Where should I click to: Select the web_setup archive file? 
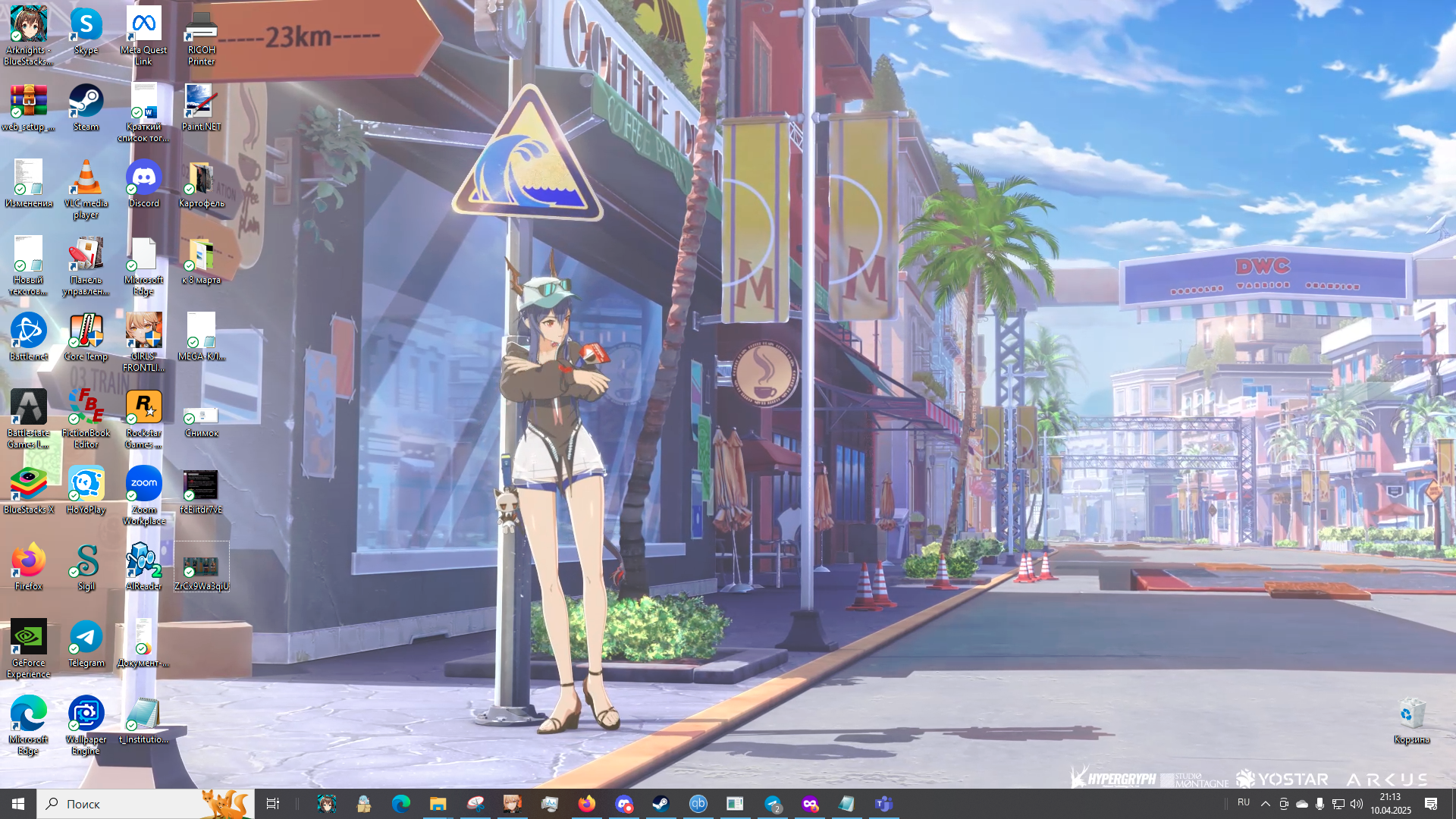click(29, 107)
